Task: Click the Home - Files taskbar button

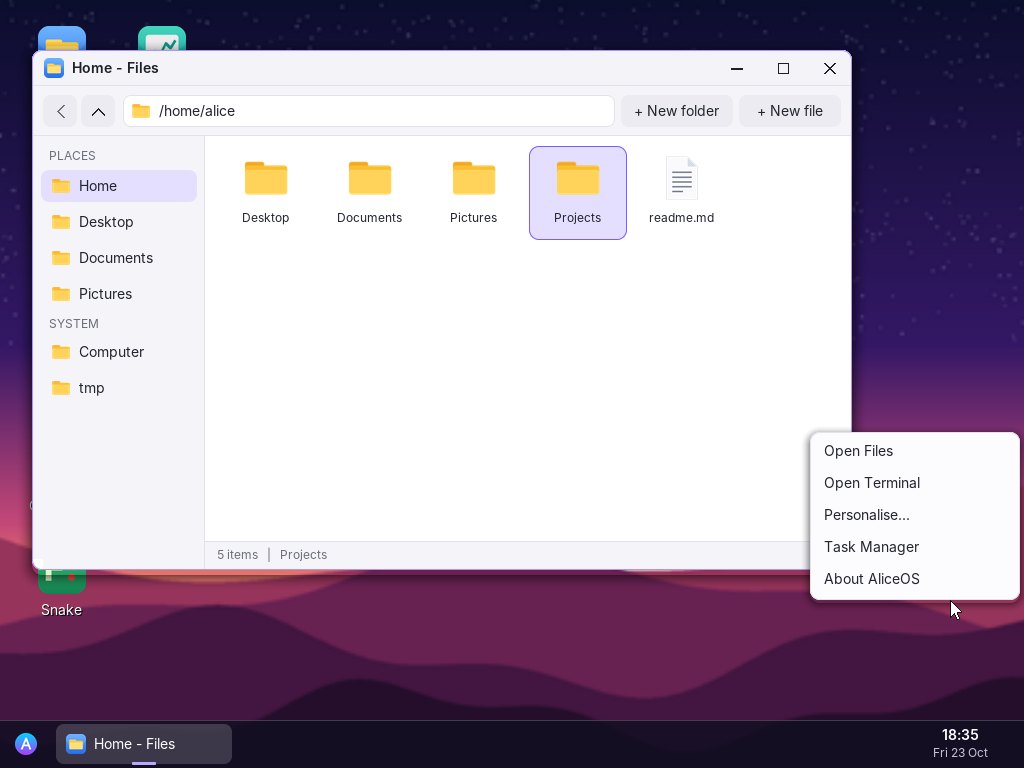Action: [x=144, y=744]
